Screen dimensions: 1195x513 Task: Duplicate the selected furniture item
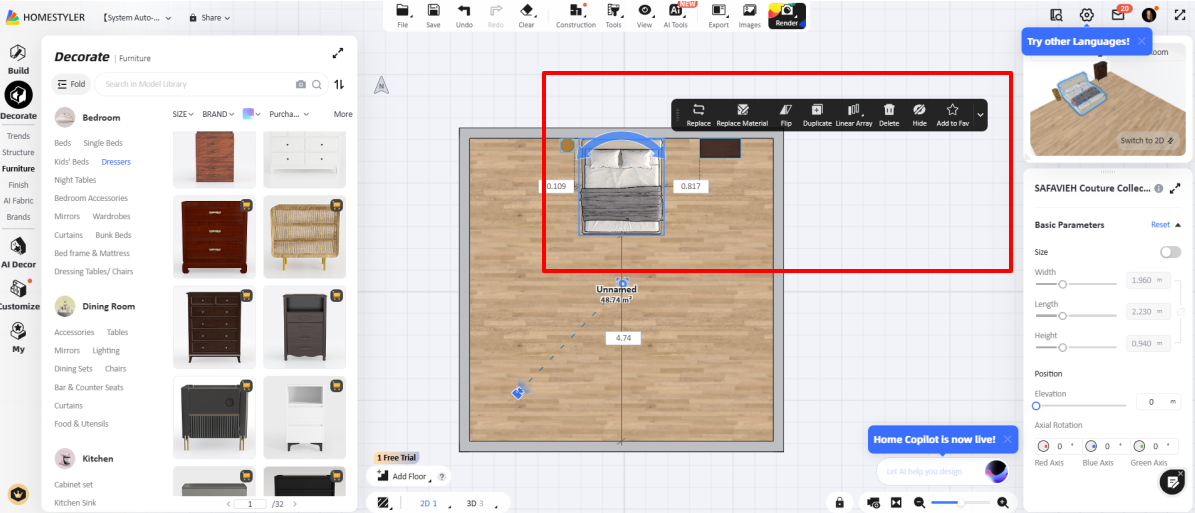click(817, 114)
